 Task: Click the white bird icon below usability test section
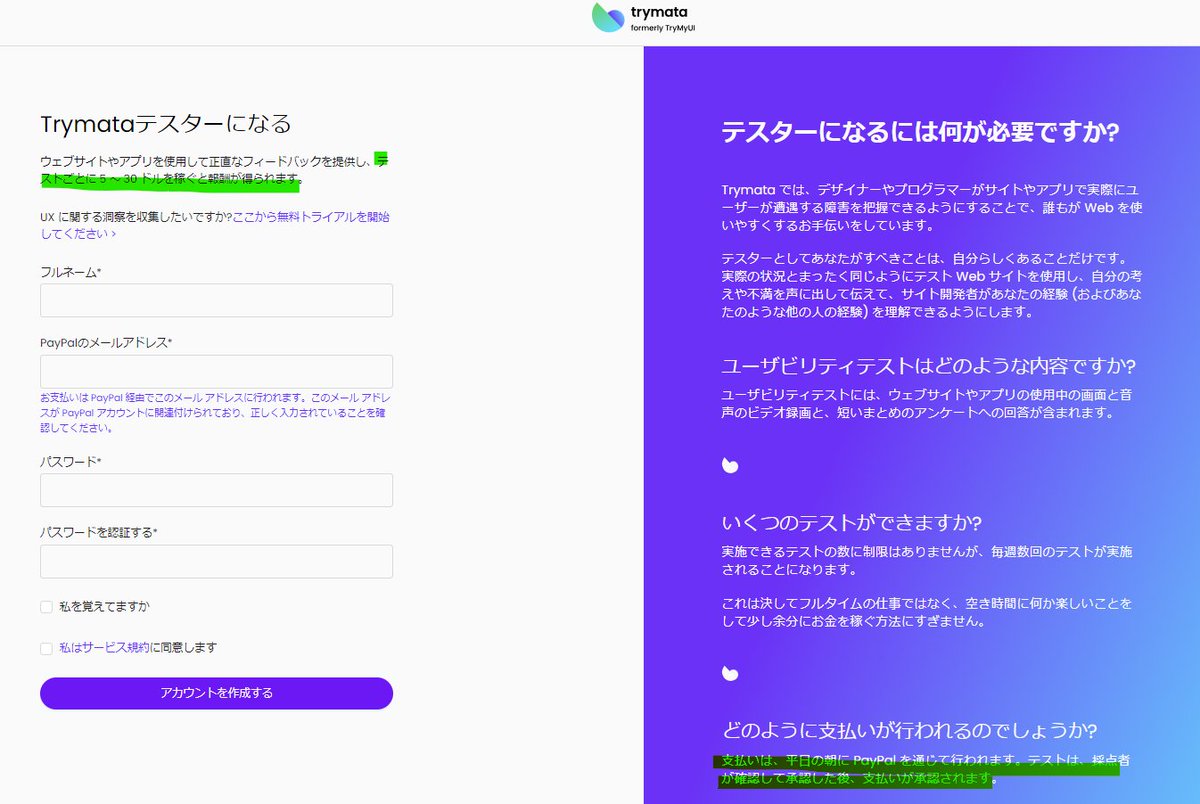click(729, 465)
